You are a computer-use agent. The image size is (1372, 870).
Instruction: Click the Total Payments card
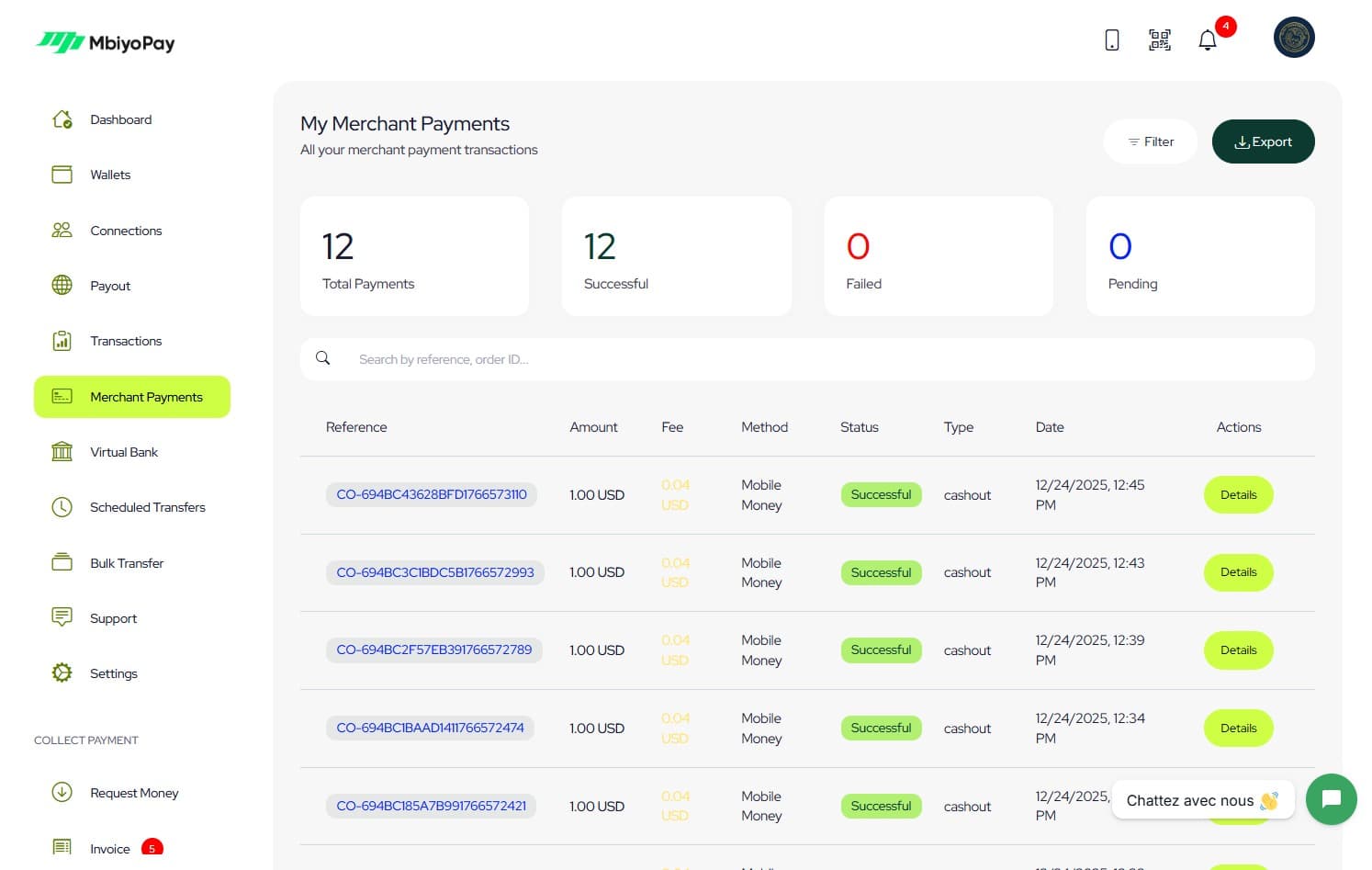click(x=414, y=256)
